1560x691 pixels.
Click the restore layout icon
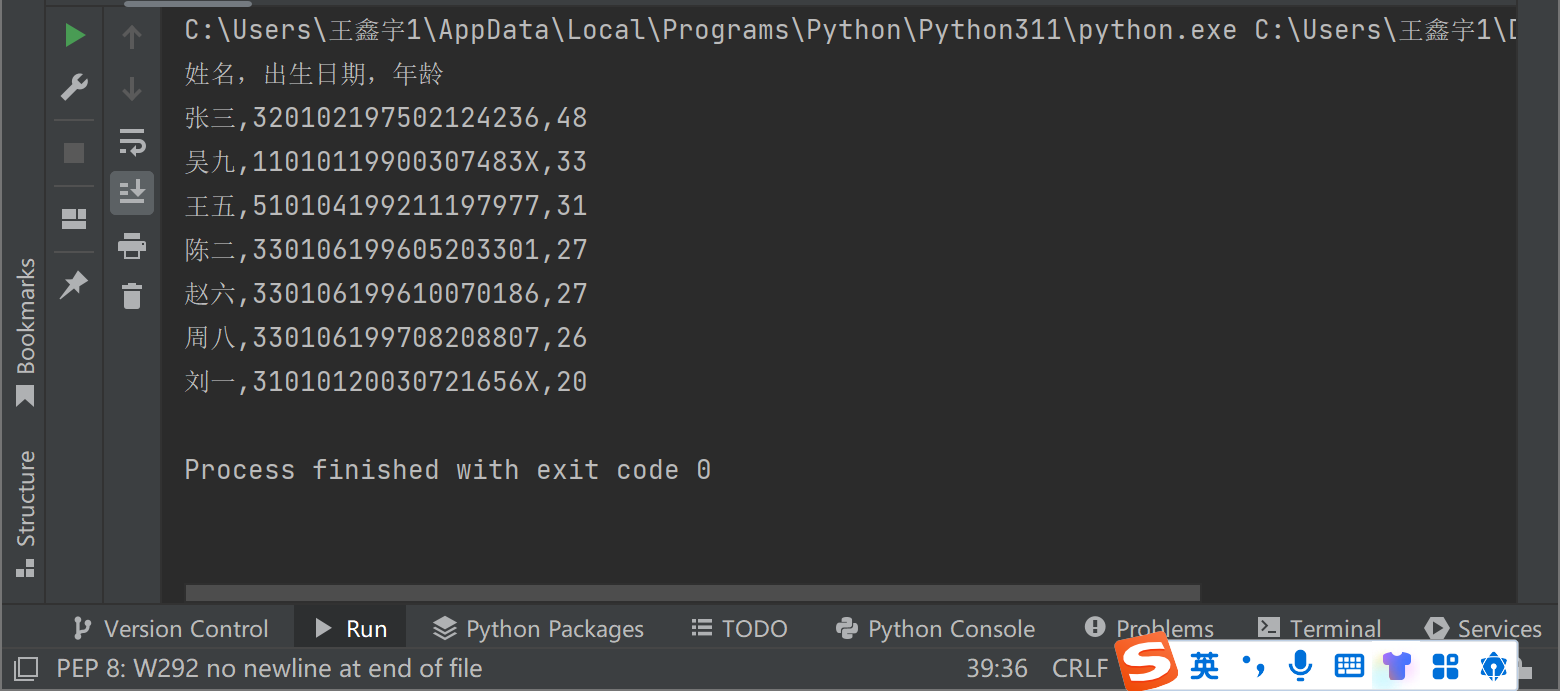pyautogui.click(x=74, y=219)
